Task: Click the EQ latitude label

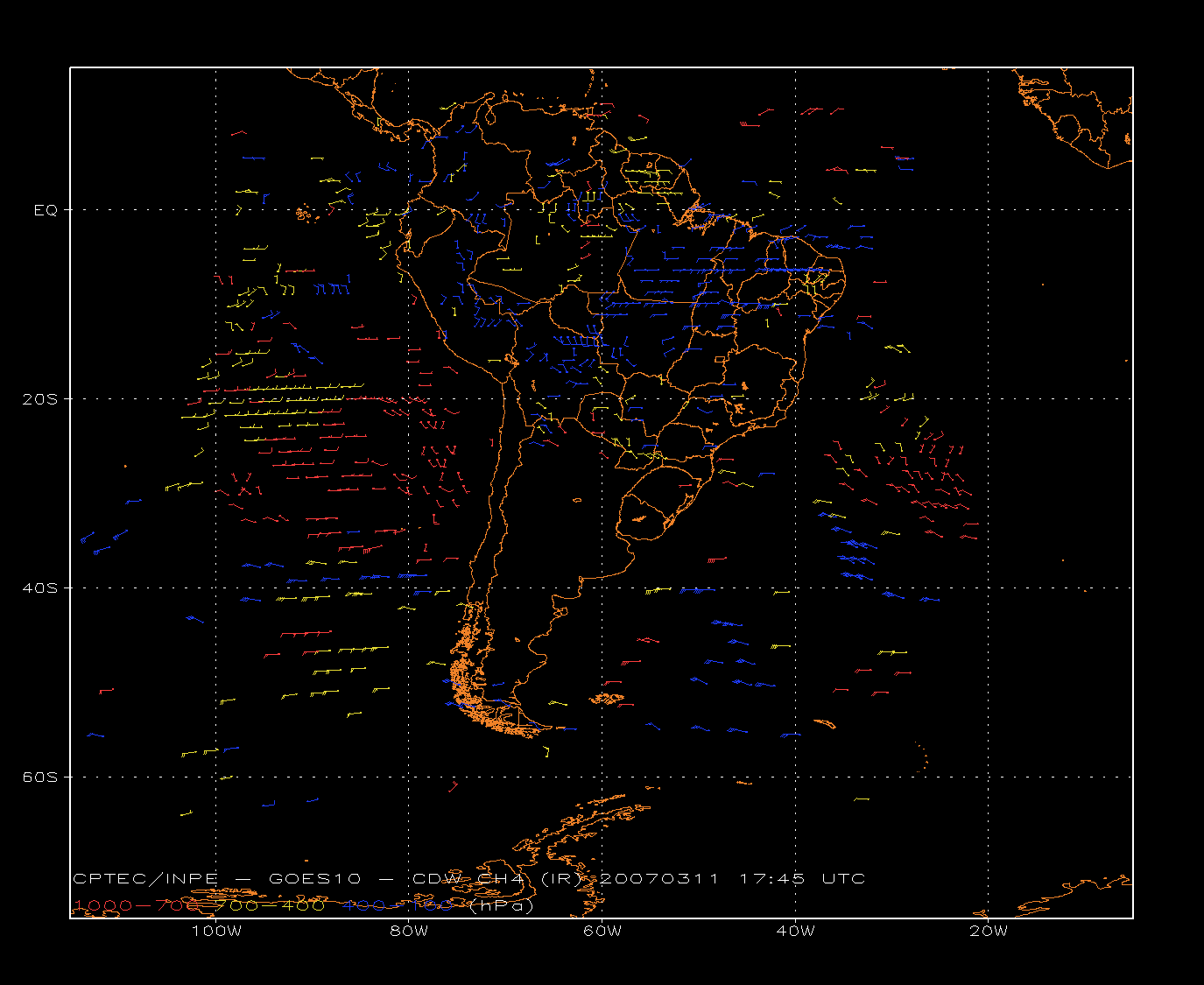Action: pos(46,210)
